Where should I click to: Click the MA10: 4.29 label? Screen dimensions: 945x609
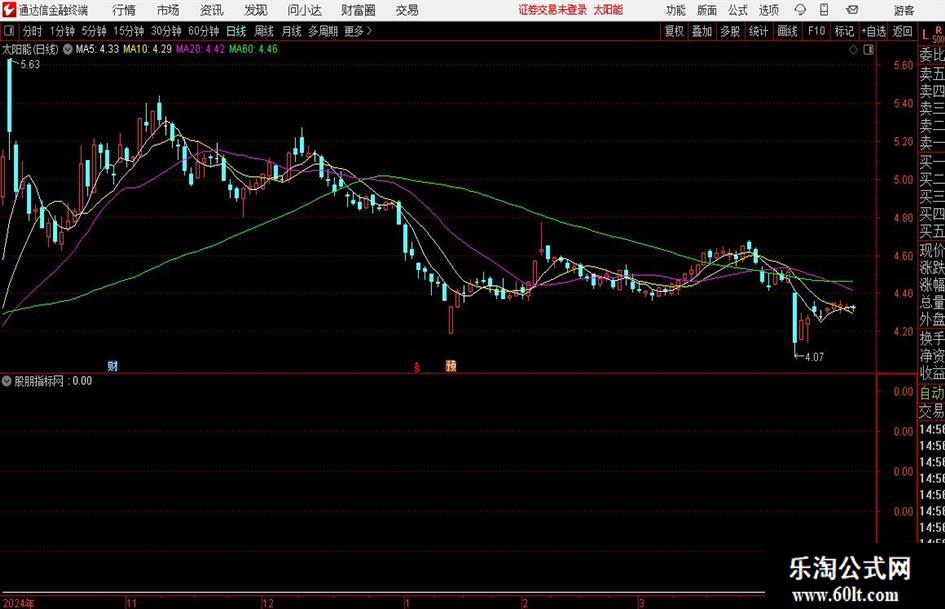click(147, 49)
